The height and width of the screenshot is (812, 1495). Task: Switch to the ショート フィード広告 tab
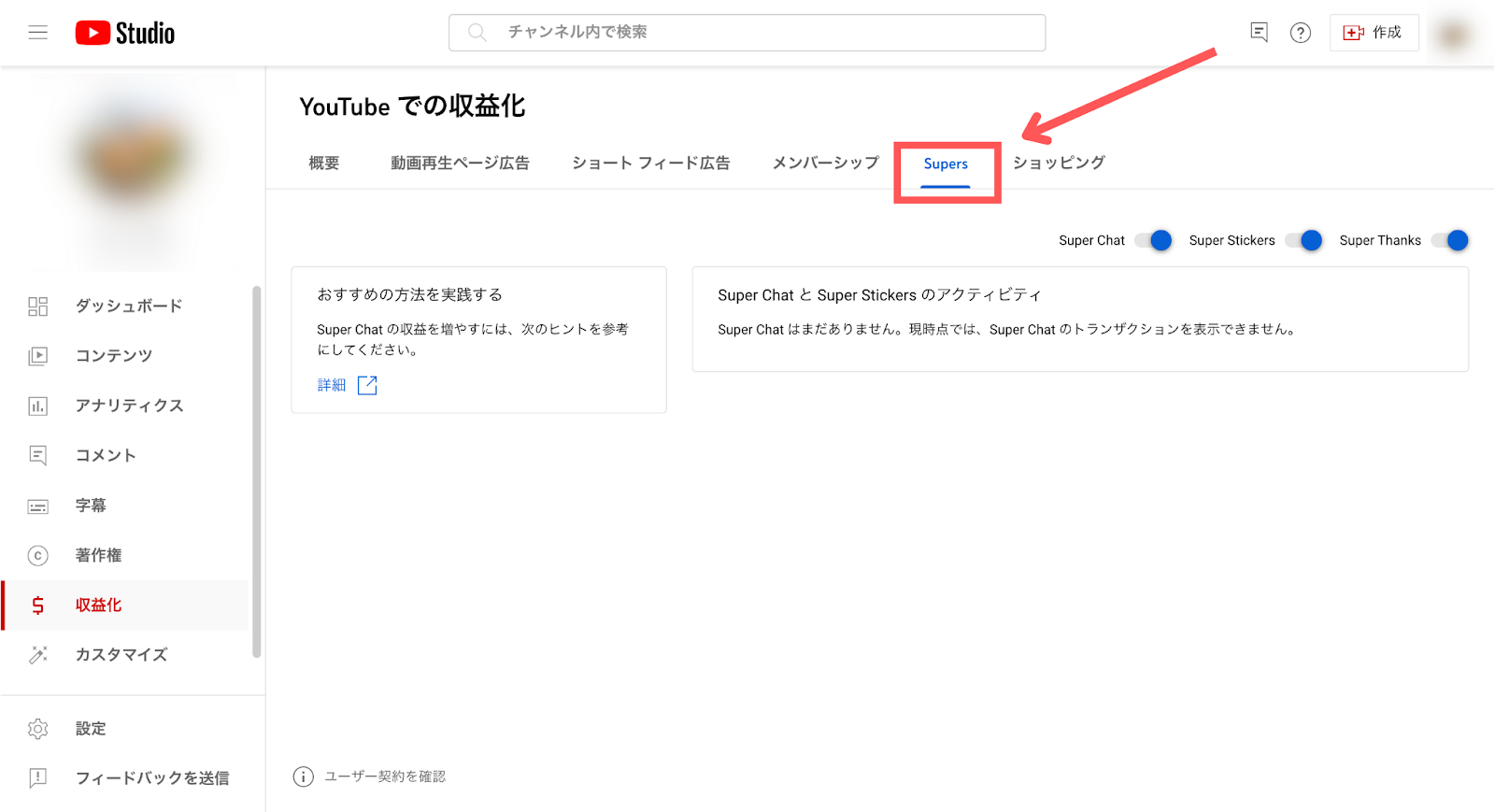[651, 164]
